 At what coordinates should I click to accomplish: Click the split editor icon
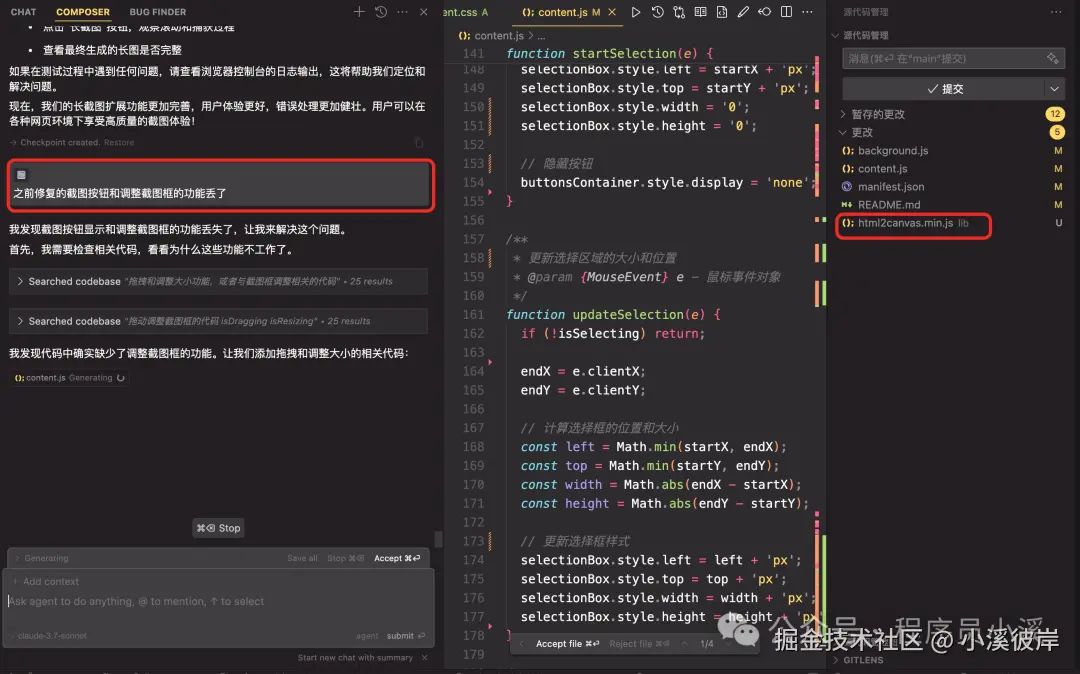pos(788,12)
